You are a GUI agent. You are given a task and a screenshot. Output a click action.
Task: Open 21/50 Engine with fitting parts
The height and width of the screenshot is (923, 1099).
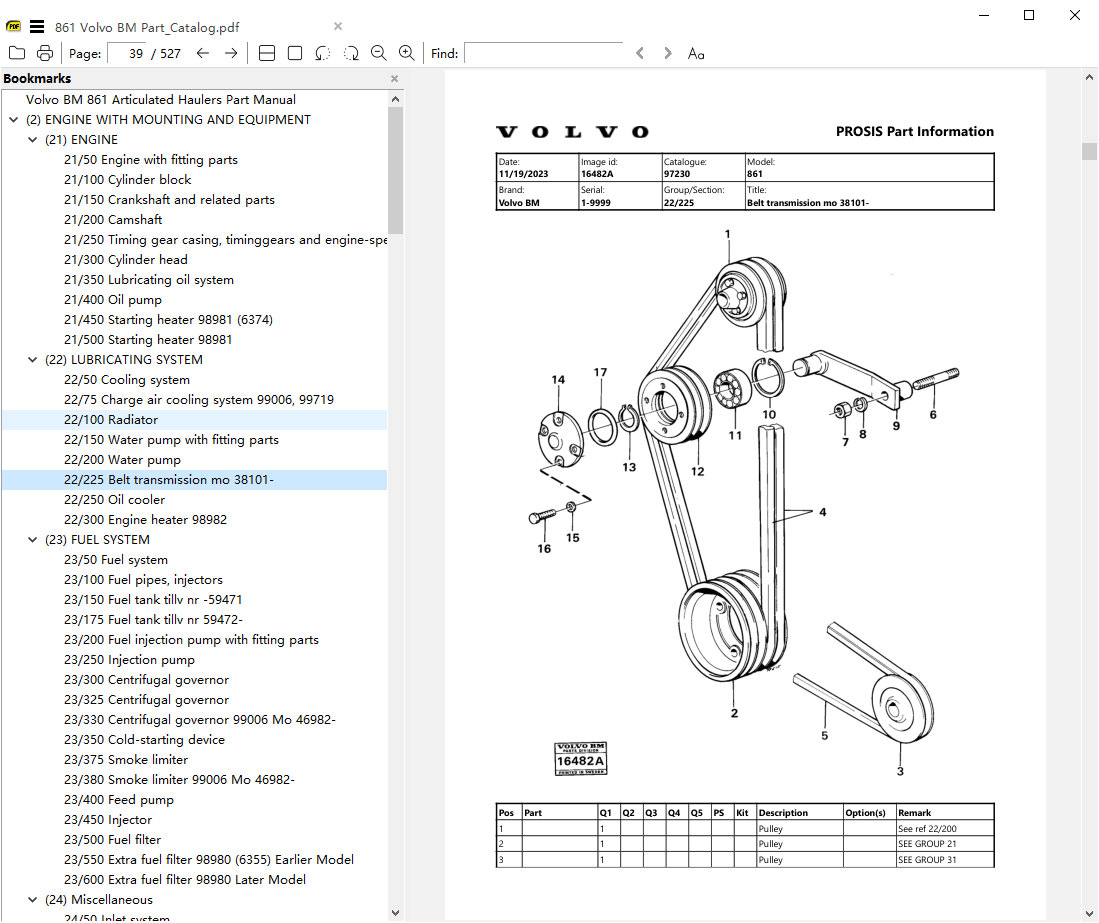pyautogui.click(x=151, y=160)
